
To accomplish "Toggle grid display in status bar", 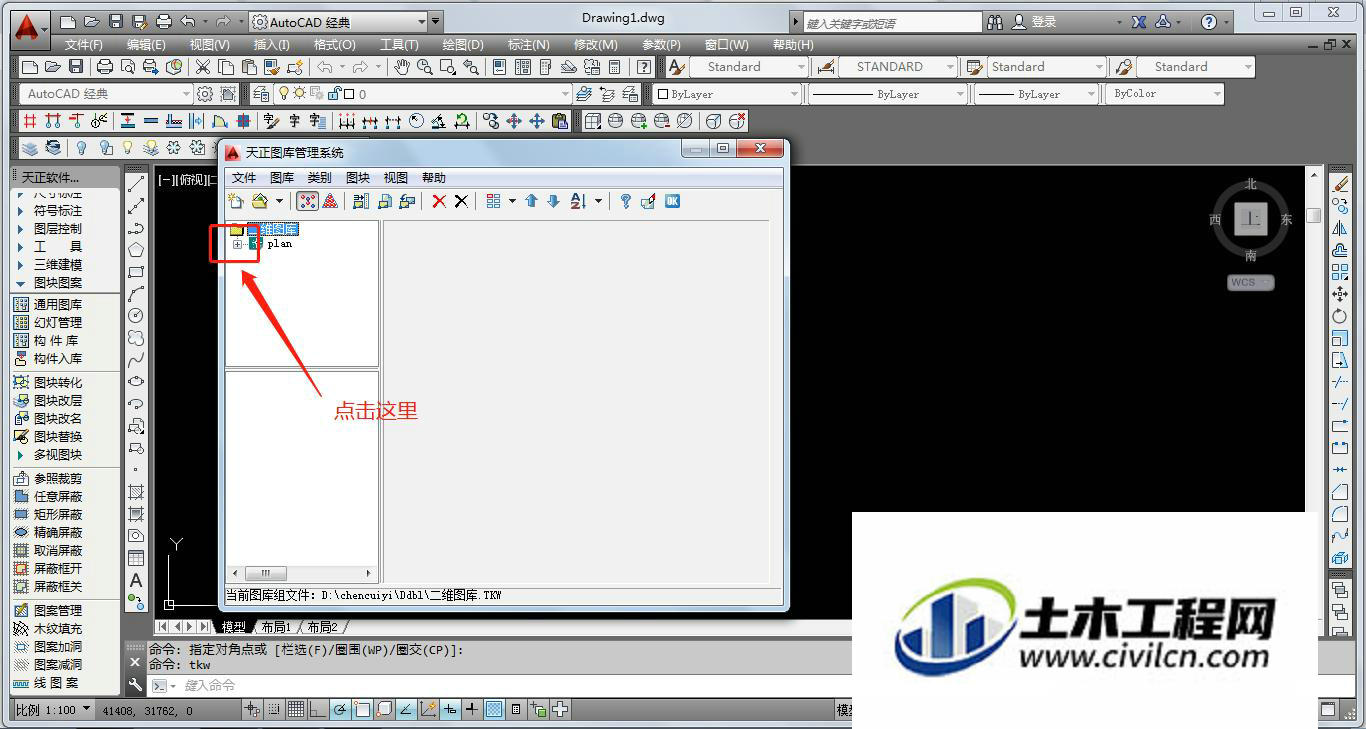I will pos(296,710).
